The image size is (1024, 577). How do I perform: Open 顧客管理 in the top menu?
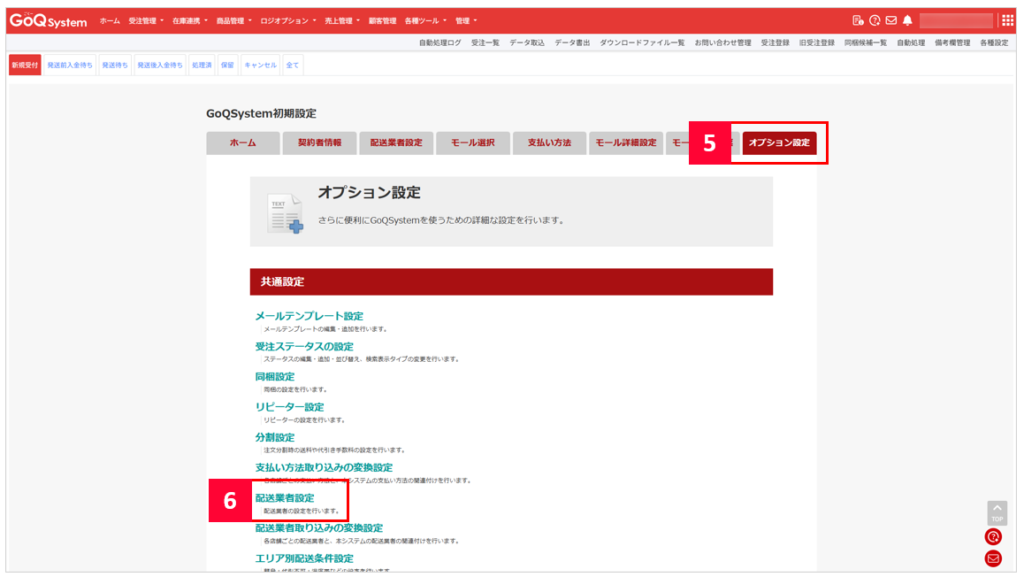click(382, 21)
